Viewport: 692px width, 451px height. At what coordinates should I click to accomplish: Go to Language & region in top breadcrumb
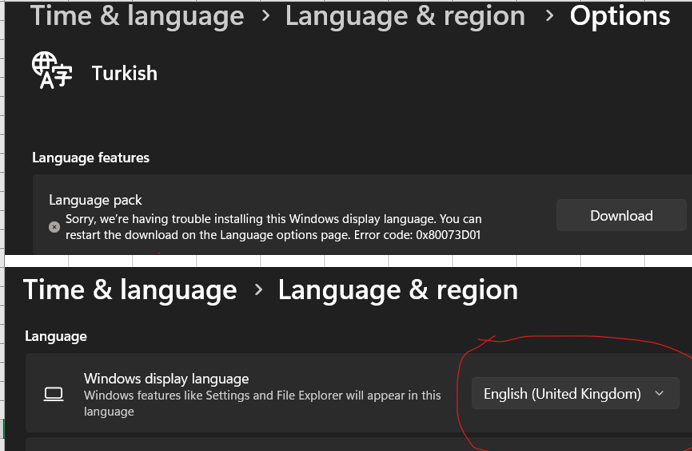click(405, 16)
